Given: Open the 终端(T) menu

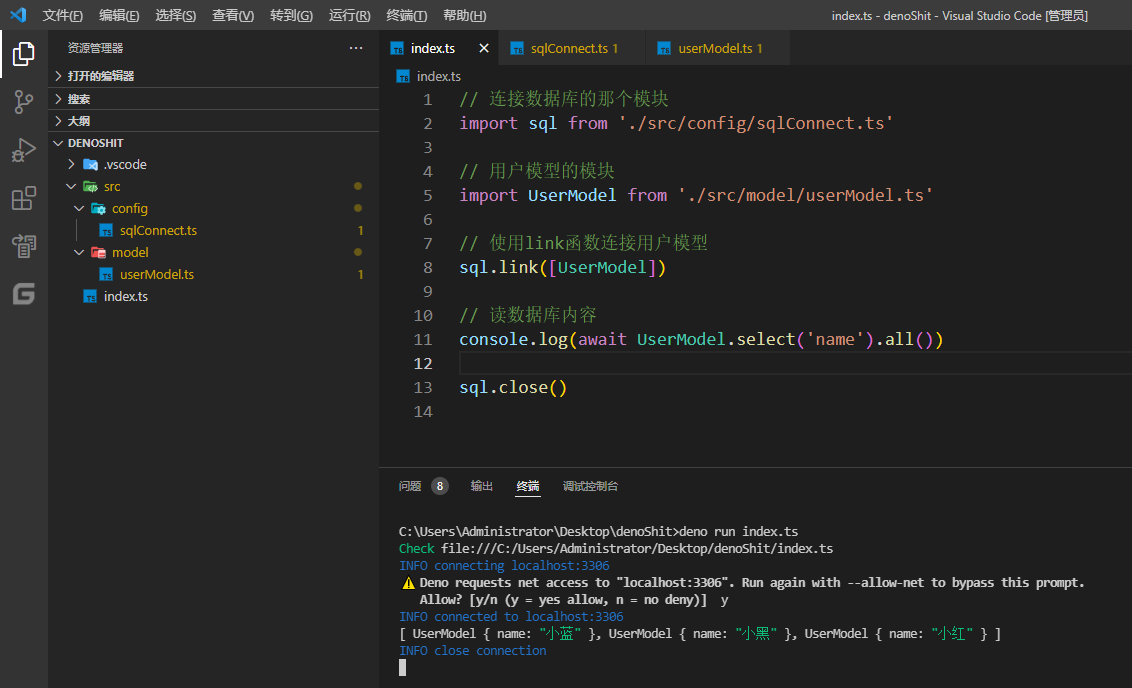Looking at the screenshot, I should [x=406, y=15].
